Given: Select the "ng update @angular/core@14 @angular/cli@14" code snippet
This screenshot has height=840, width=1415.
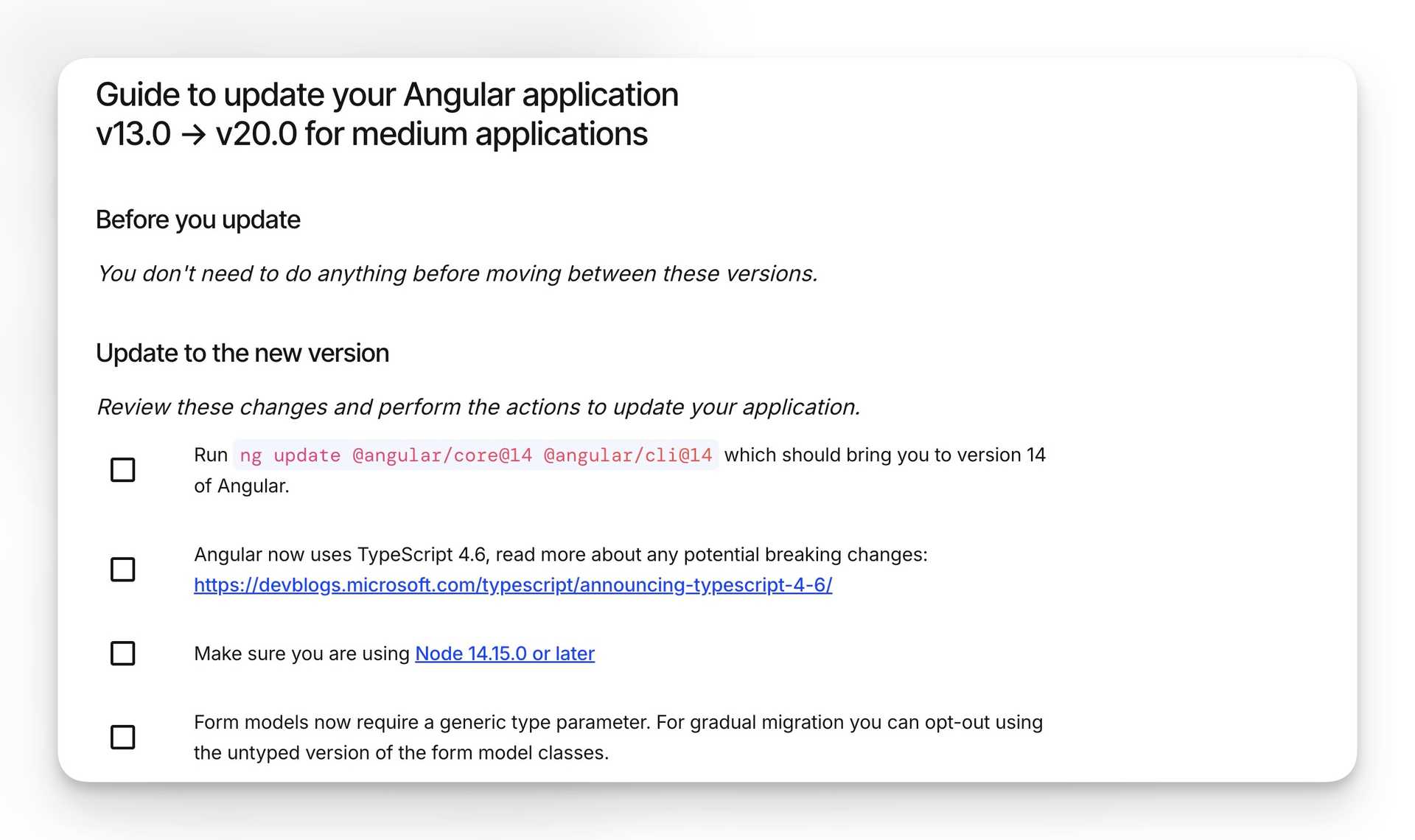Looking at the screenshot, I should point(475,455).
